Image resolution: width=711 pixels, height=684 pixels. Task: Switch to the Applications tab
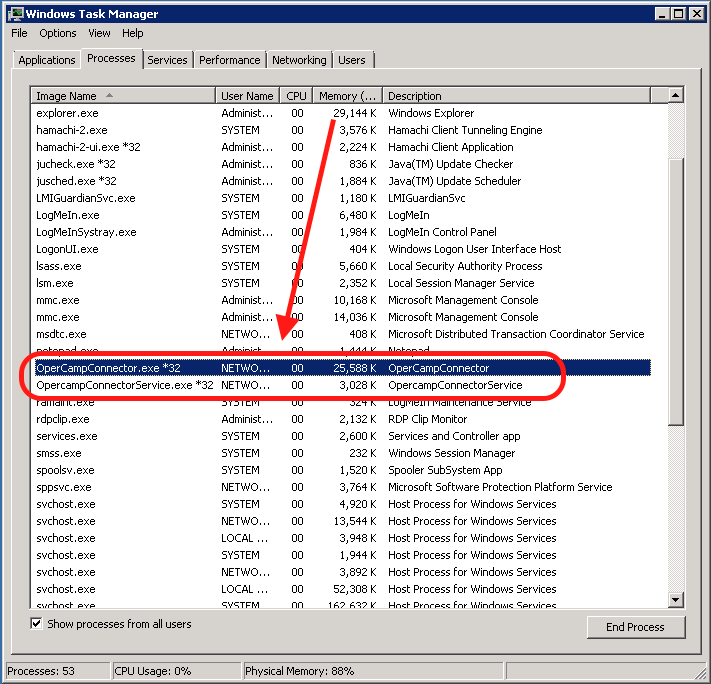point(47,60)
